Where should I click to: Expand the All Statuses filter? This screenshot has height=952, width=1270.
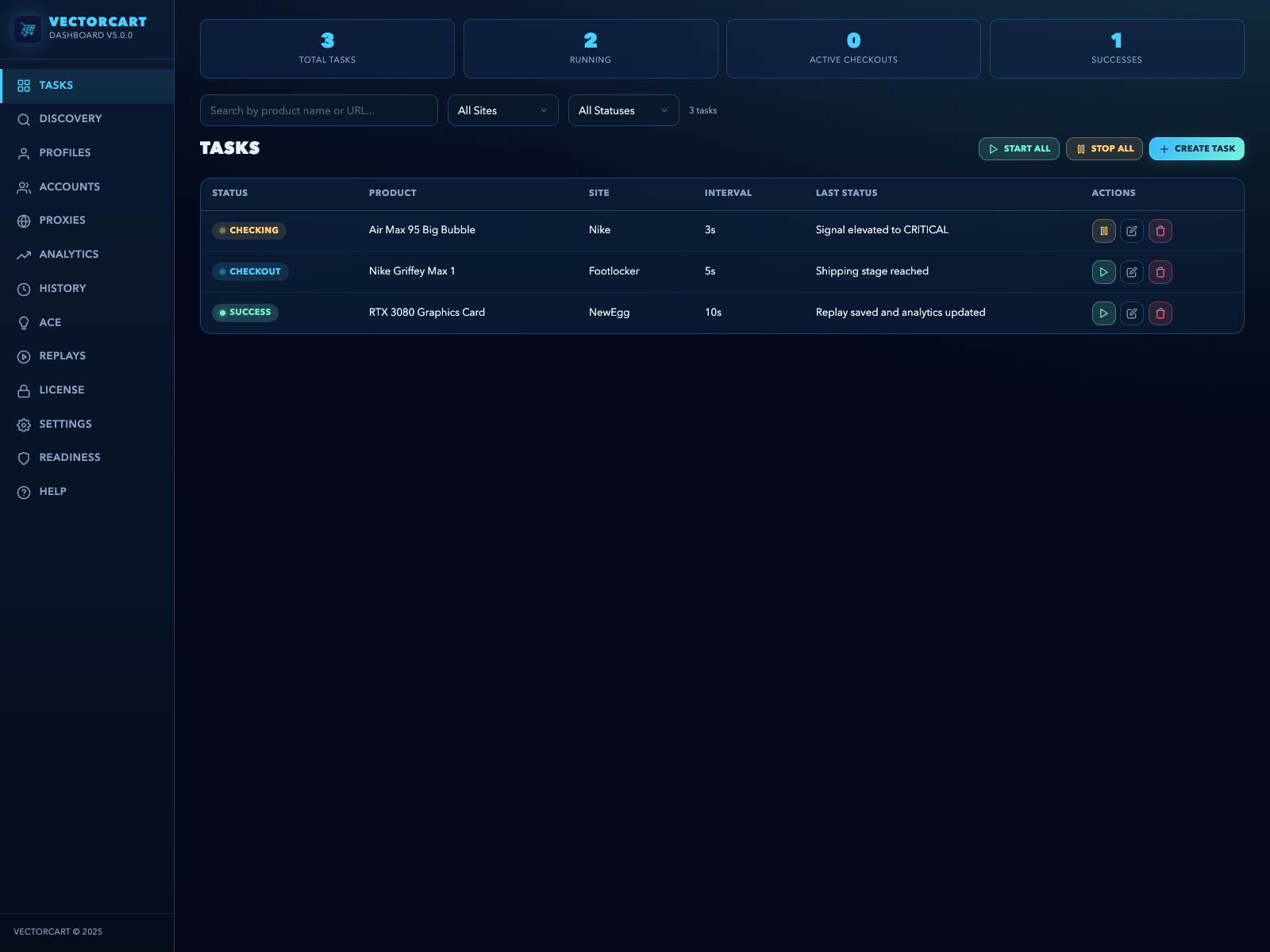coord(623,110)
